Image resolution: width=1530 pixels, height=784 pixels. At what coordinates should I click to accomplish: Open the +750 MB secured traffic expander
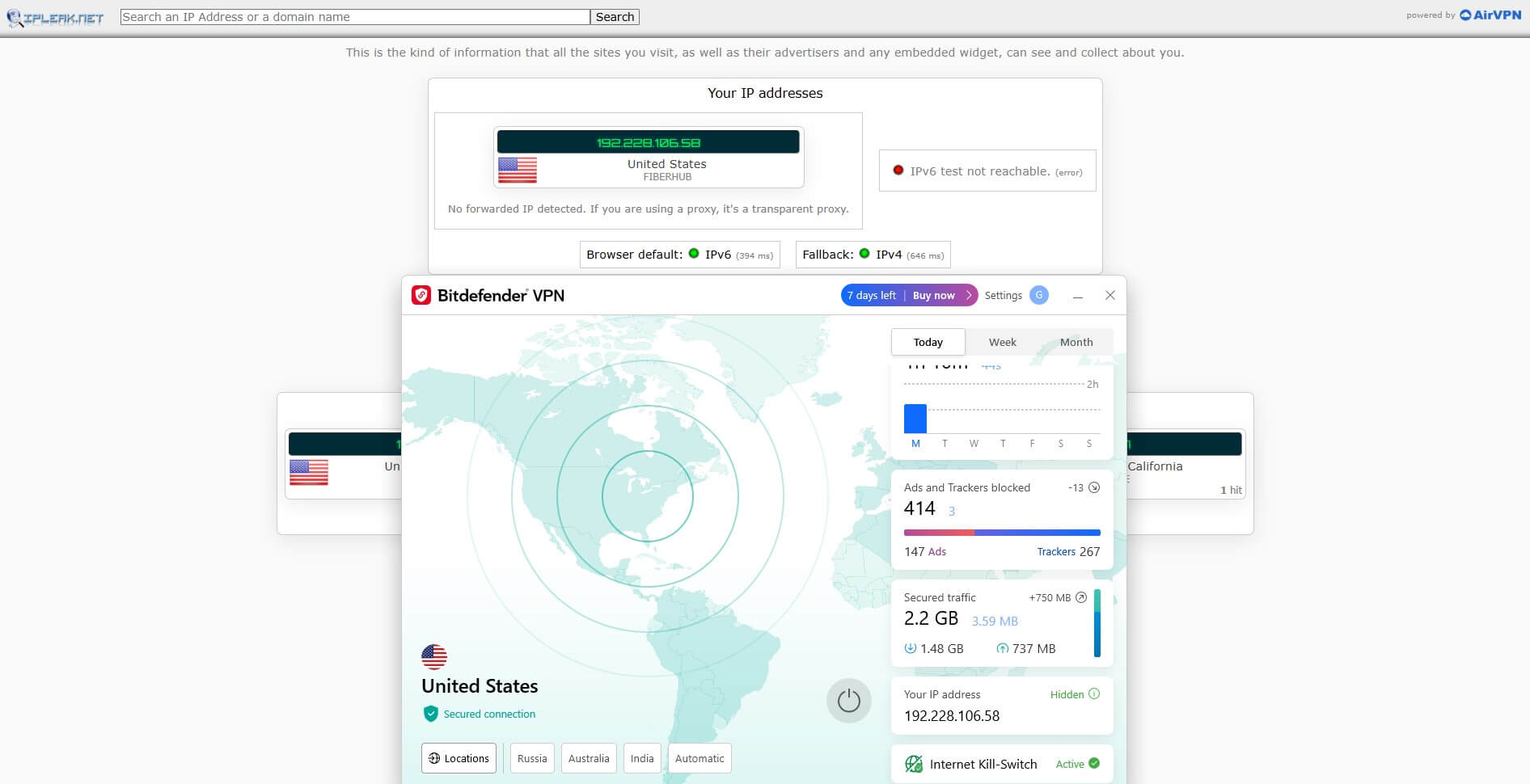tap(1081, 597)
